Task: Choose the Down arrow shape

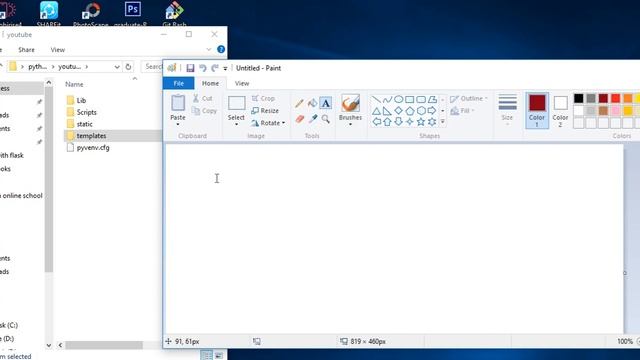Action: tap(398, 122)
